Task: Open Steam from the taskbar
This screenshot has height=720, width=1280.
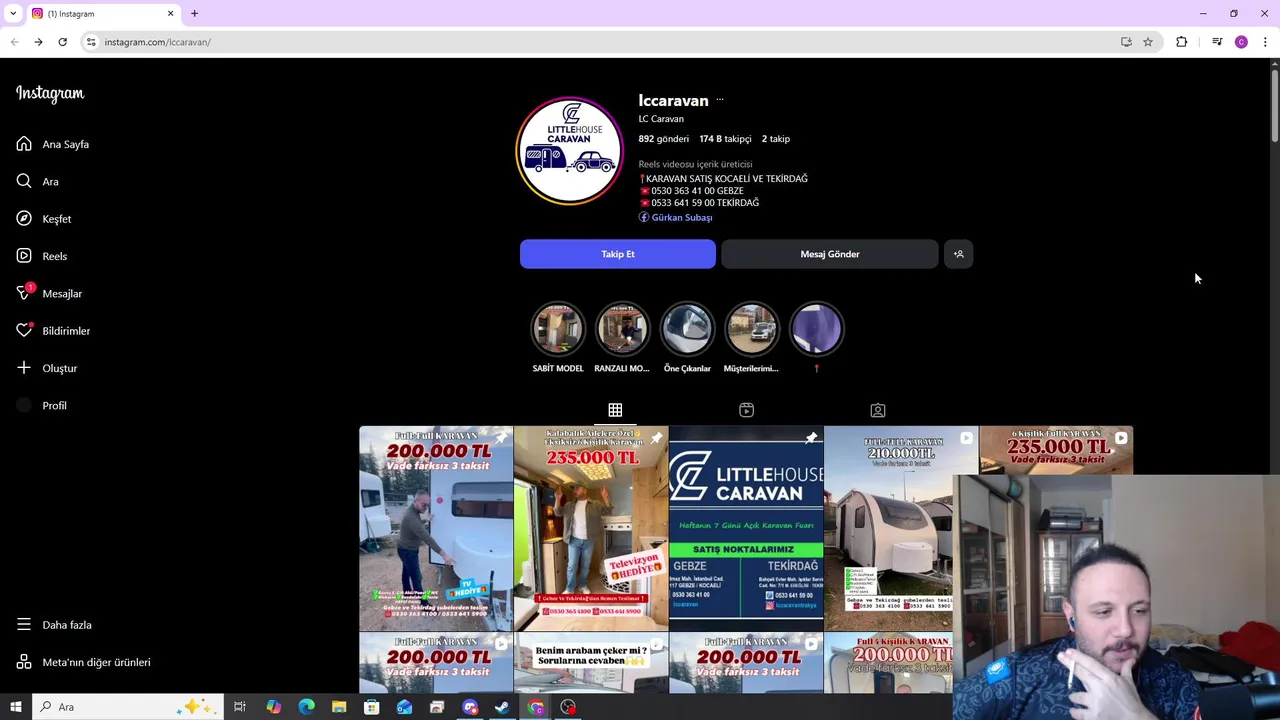Action: pos(503,707)
